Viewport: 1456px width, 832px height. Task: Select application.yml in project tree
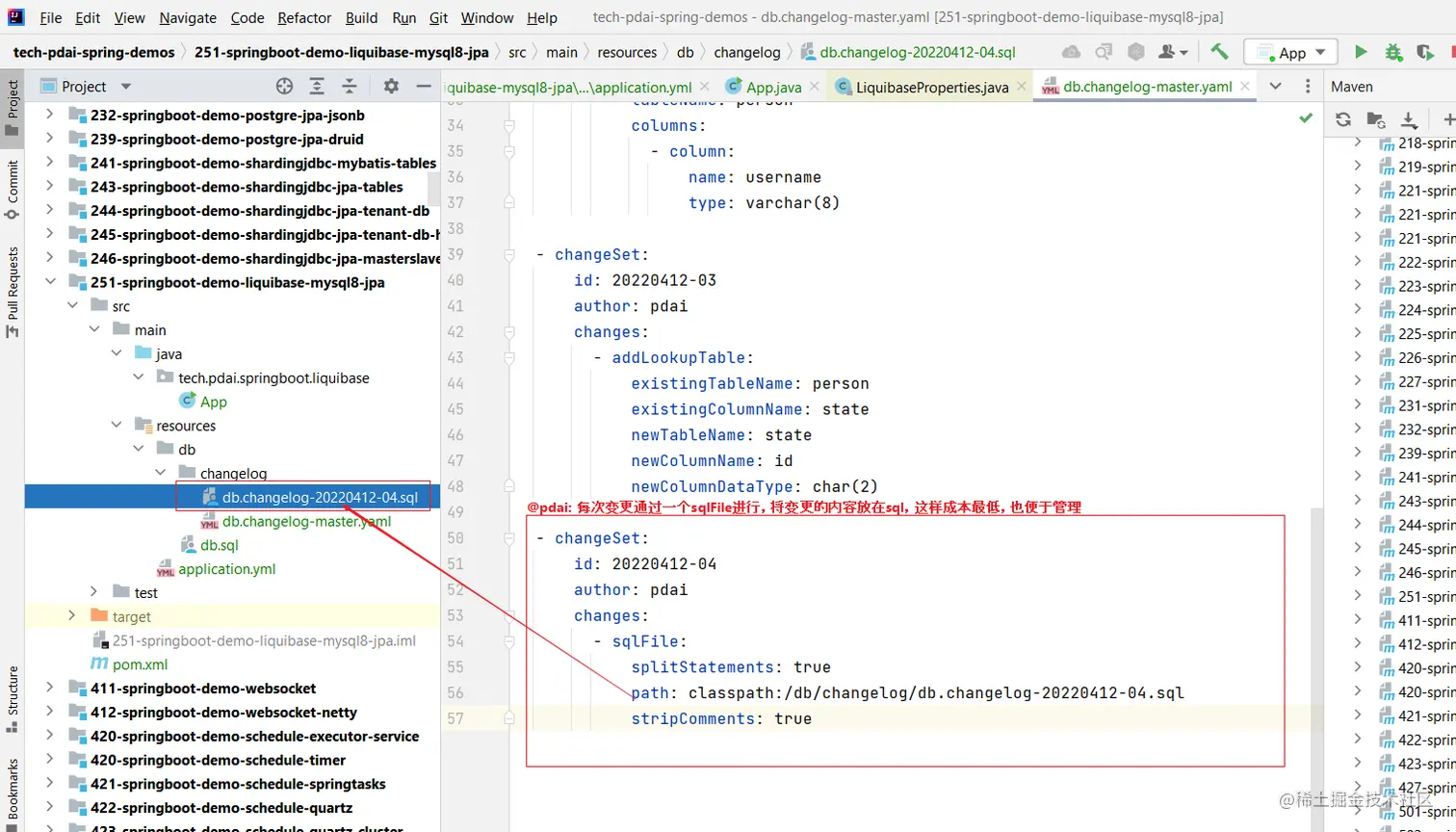click(226, 568)
